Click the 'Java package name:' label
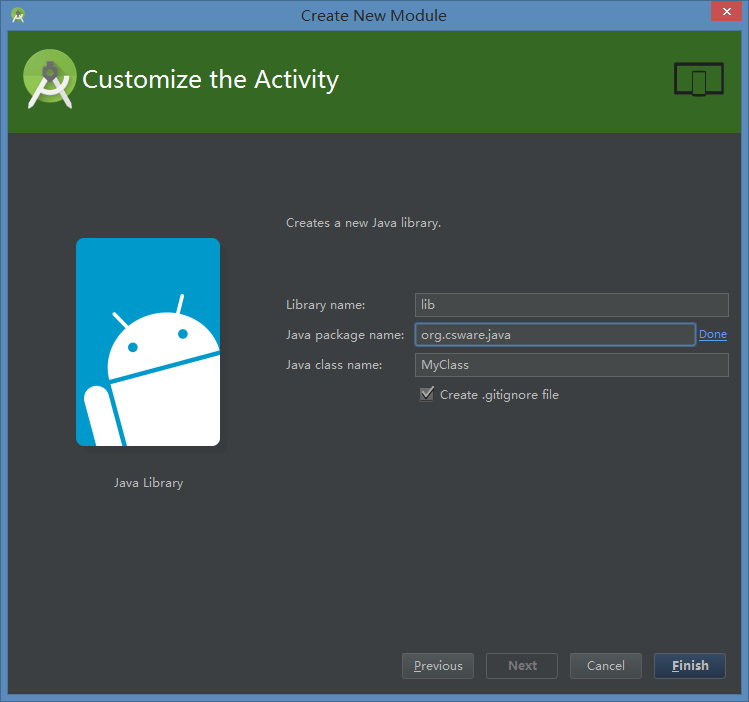The height and width of the screenshot is (702, 749). [x=344, y=335]
